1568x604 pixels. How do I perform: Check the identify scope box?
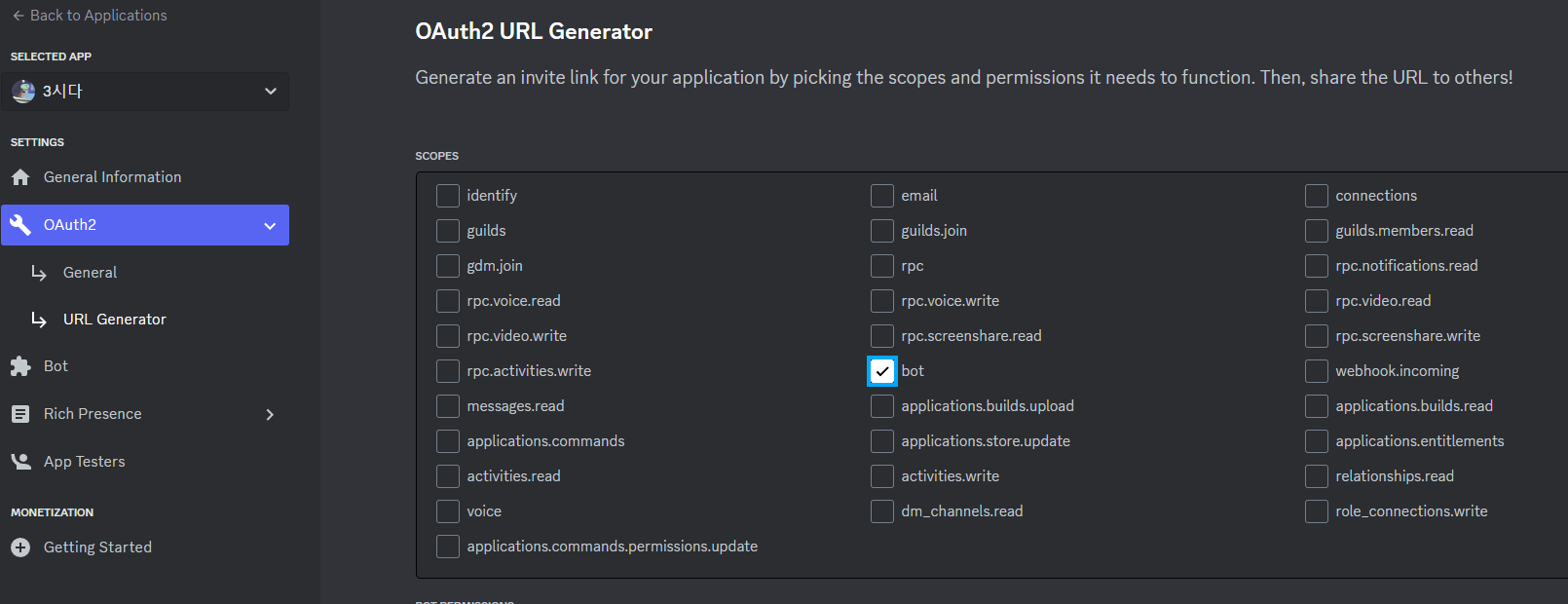click(x=448, y=196)
